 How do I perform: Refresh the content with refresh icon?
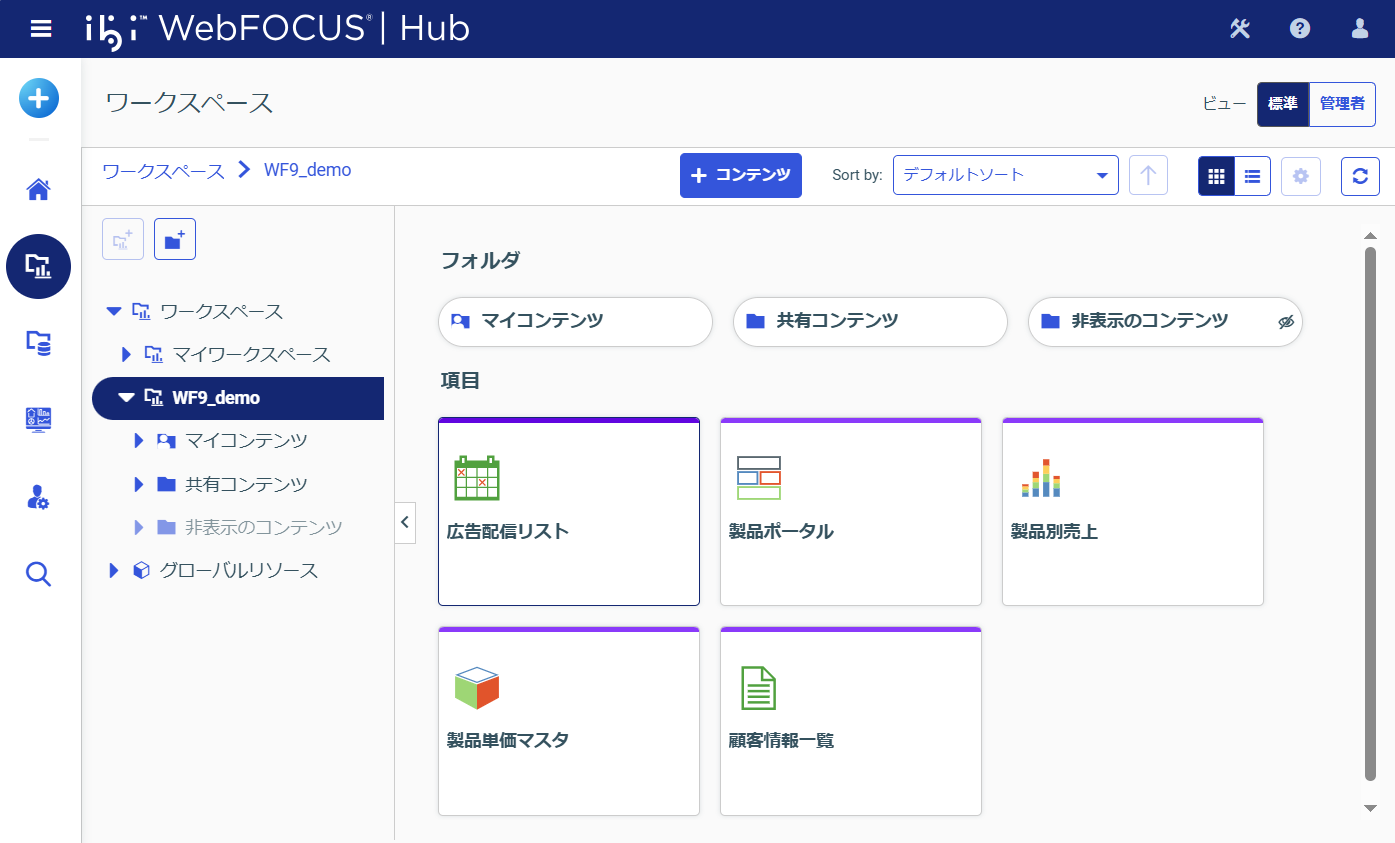1360,176
